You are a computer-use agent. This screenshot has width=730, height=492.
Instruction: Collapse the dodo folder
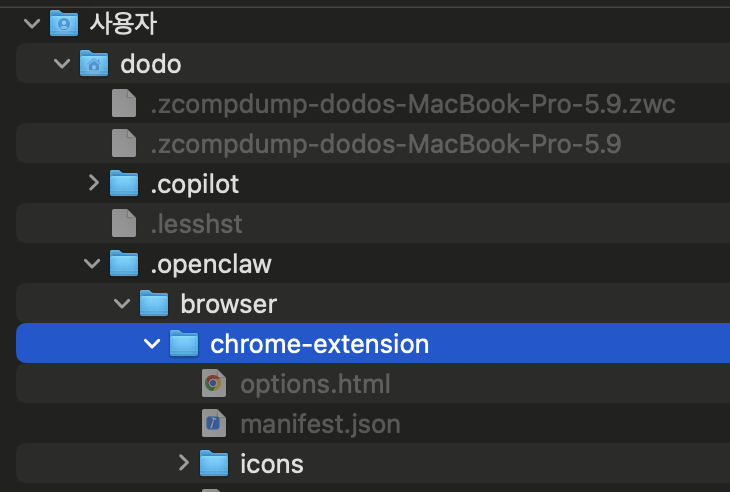[62, 63]
